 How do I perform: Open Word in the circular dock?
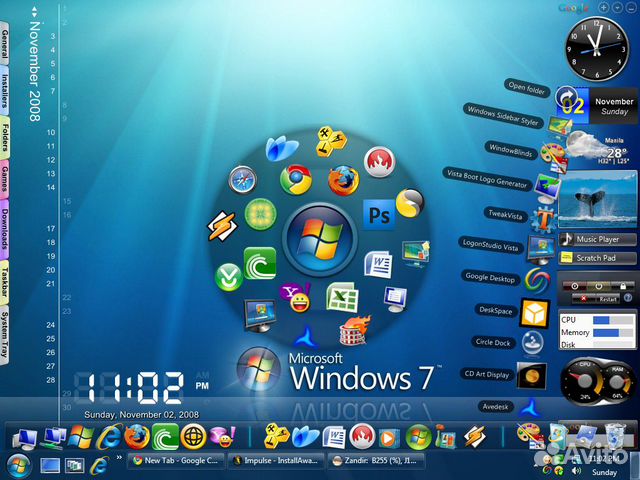[x=378, y=264]
